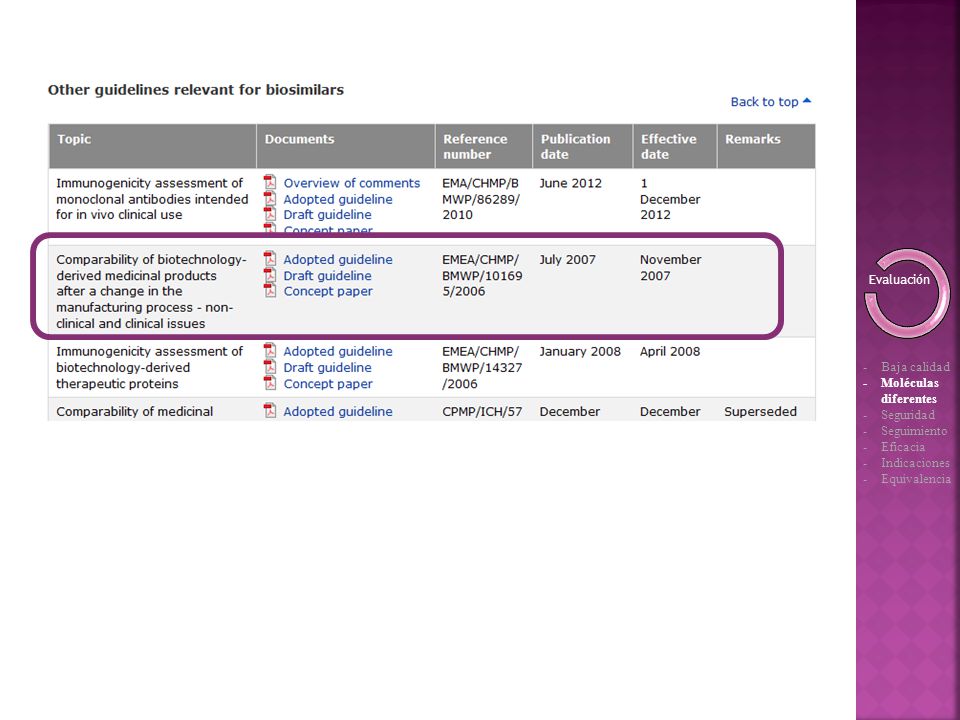This screenshot has height=720, width=960.
Task: Click effective date November 2007
Action: 670,268
